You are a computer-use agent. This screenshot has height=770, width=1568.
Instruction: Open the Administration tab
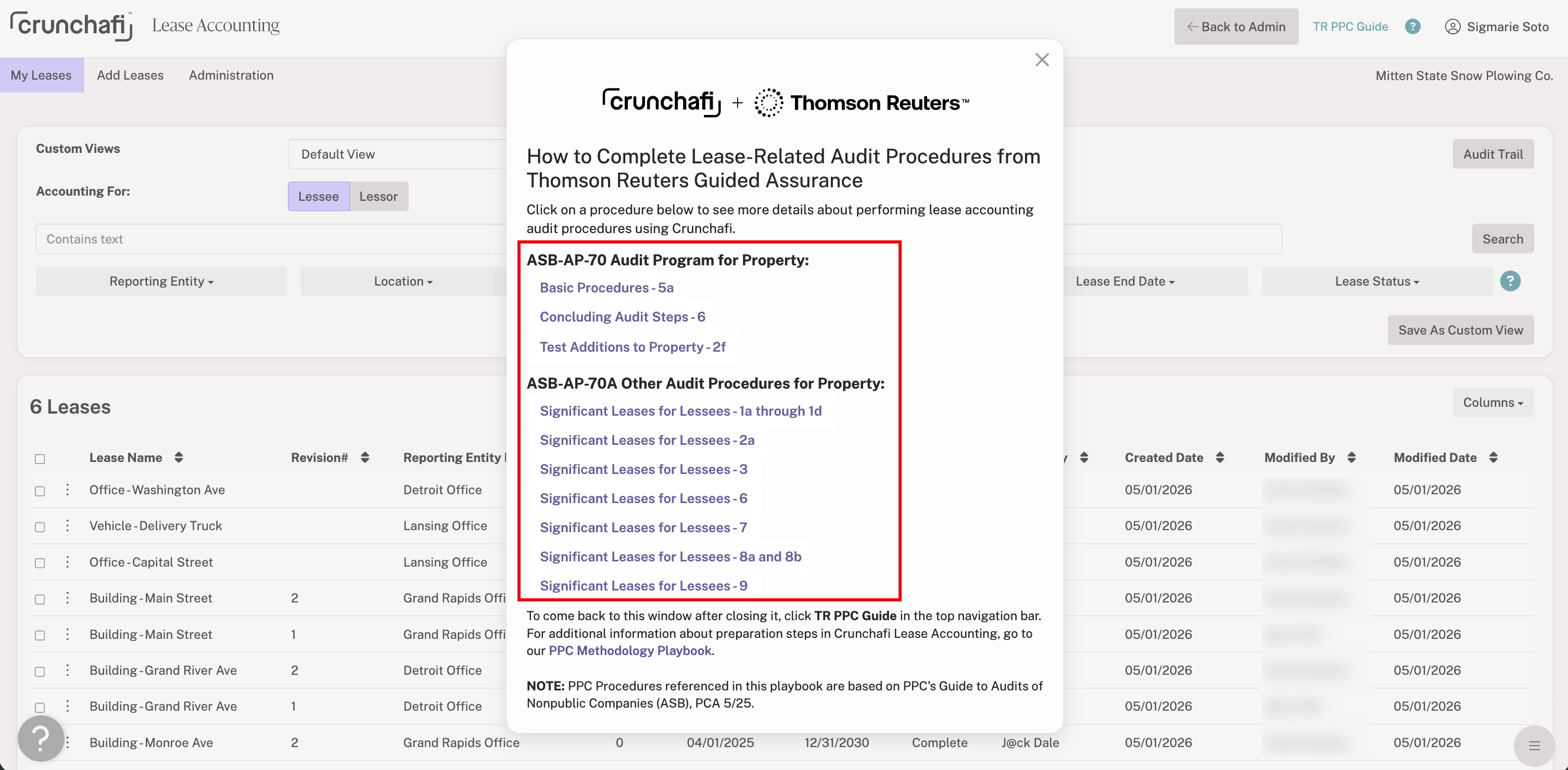click(231, 75)
